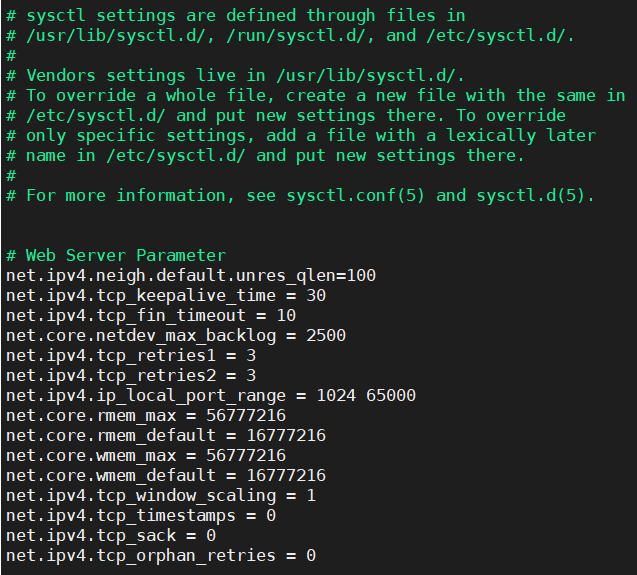This screenshot has width=637, height=575.
Task: Click the tcp_retries2 = 3 line
Action: (131, 376)
